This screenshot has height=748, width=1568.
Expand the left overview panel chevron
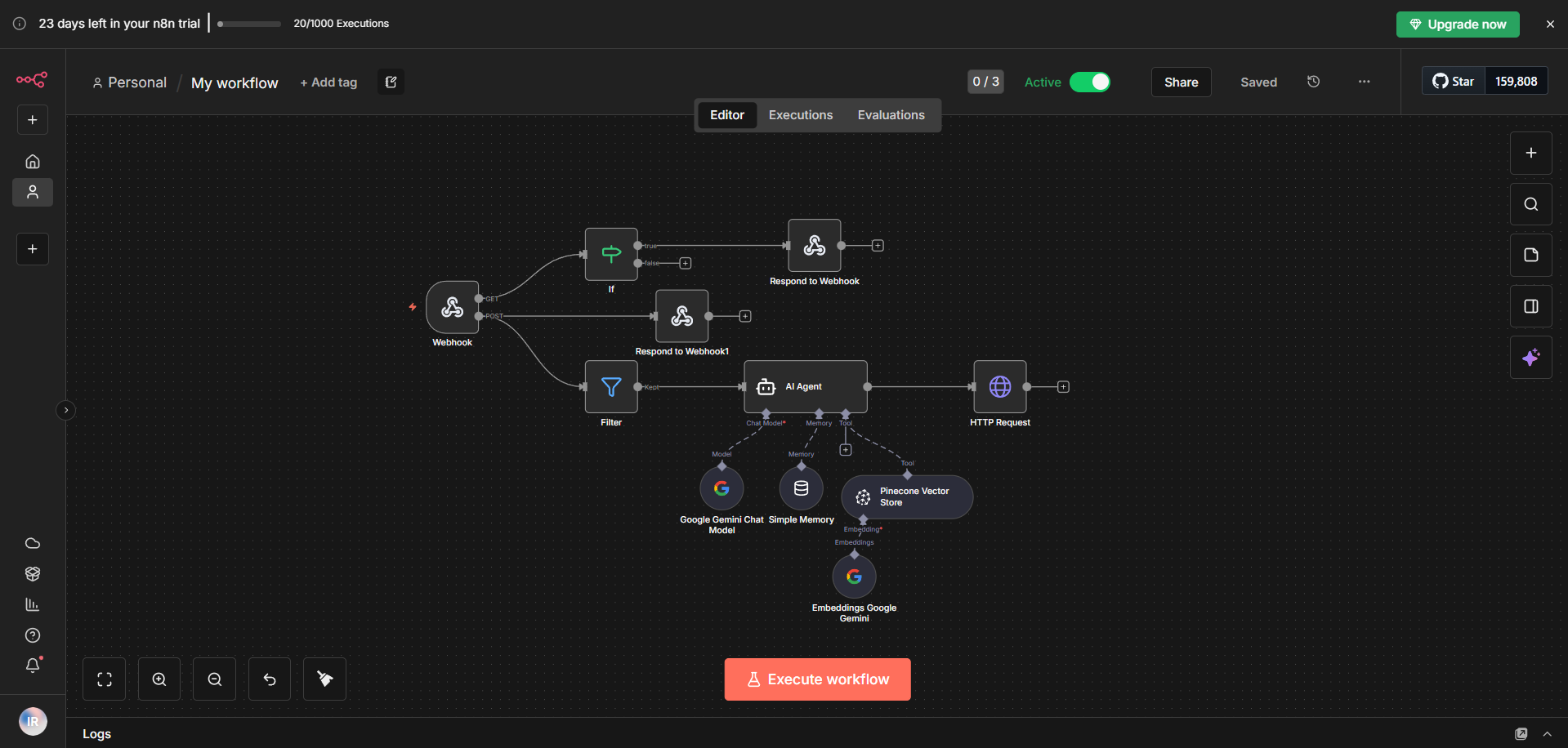[65, 410]
